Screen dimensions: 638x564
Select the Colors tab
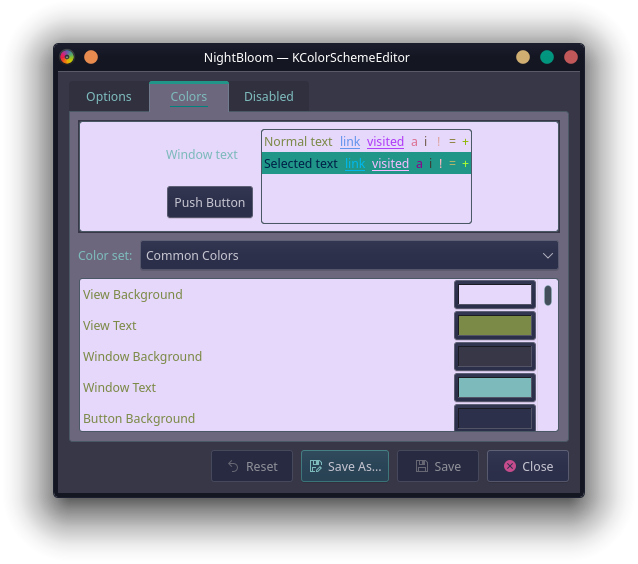click(189, 96)
